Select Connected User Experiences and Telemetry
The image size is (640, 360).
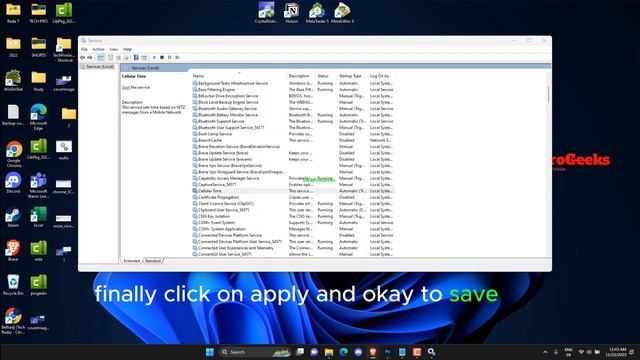tap(292, 248)
